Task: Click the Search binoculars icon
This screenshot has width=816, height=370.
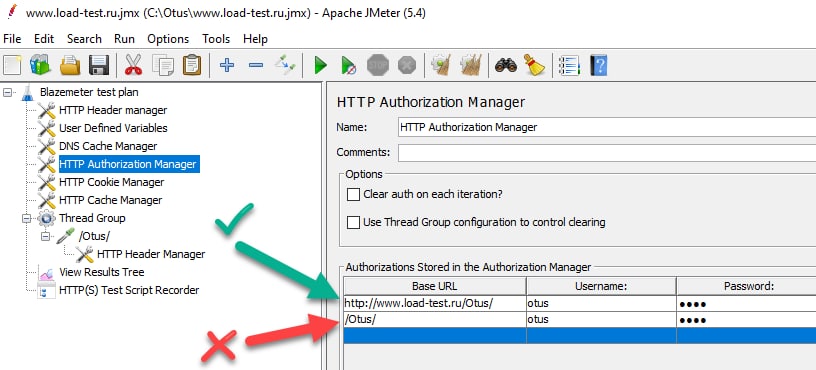Action: 505,66
